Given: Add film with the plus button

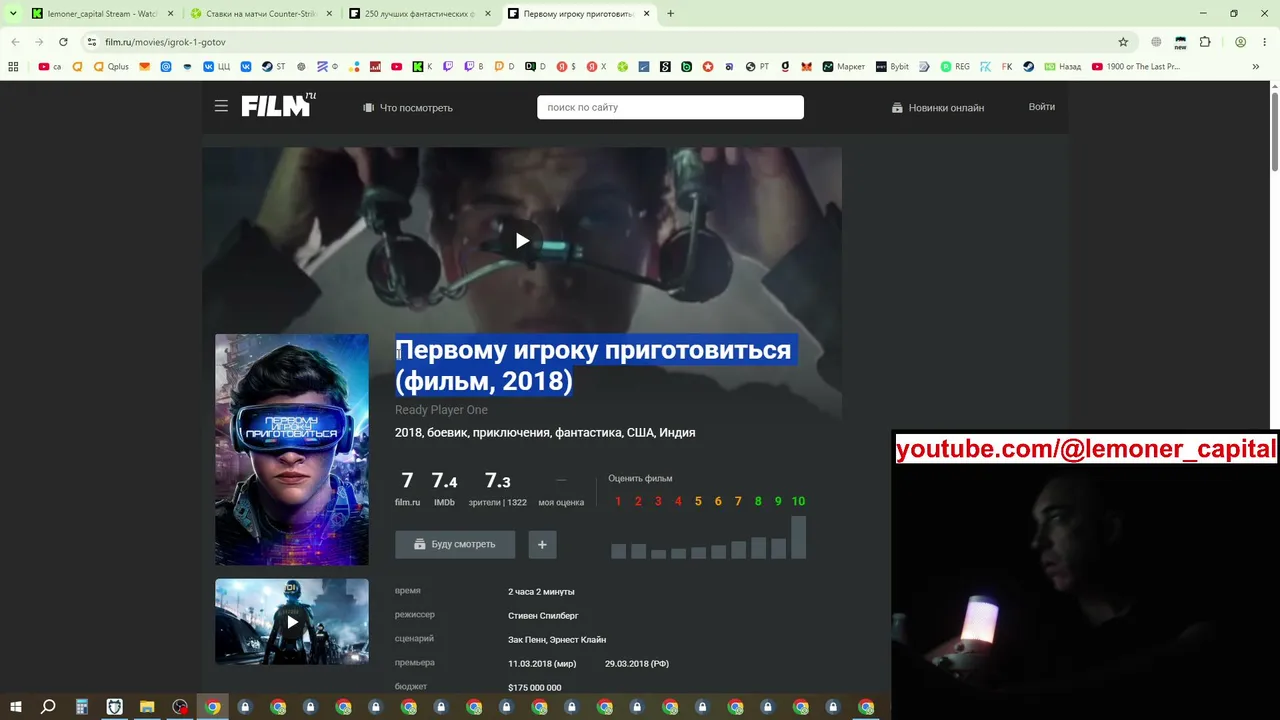Looking at the screenshot, I should 542,544.
